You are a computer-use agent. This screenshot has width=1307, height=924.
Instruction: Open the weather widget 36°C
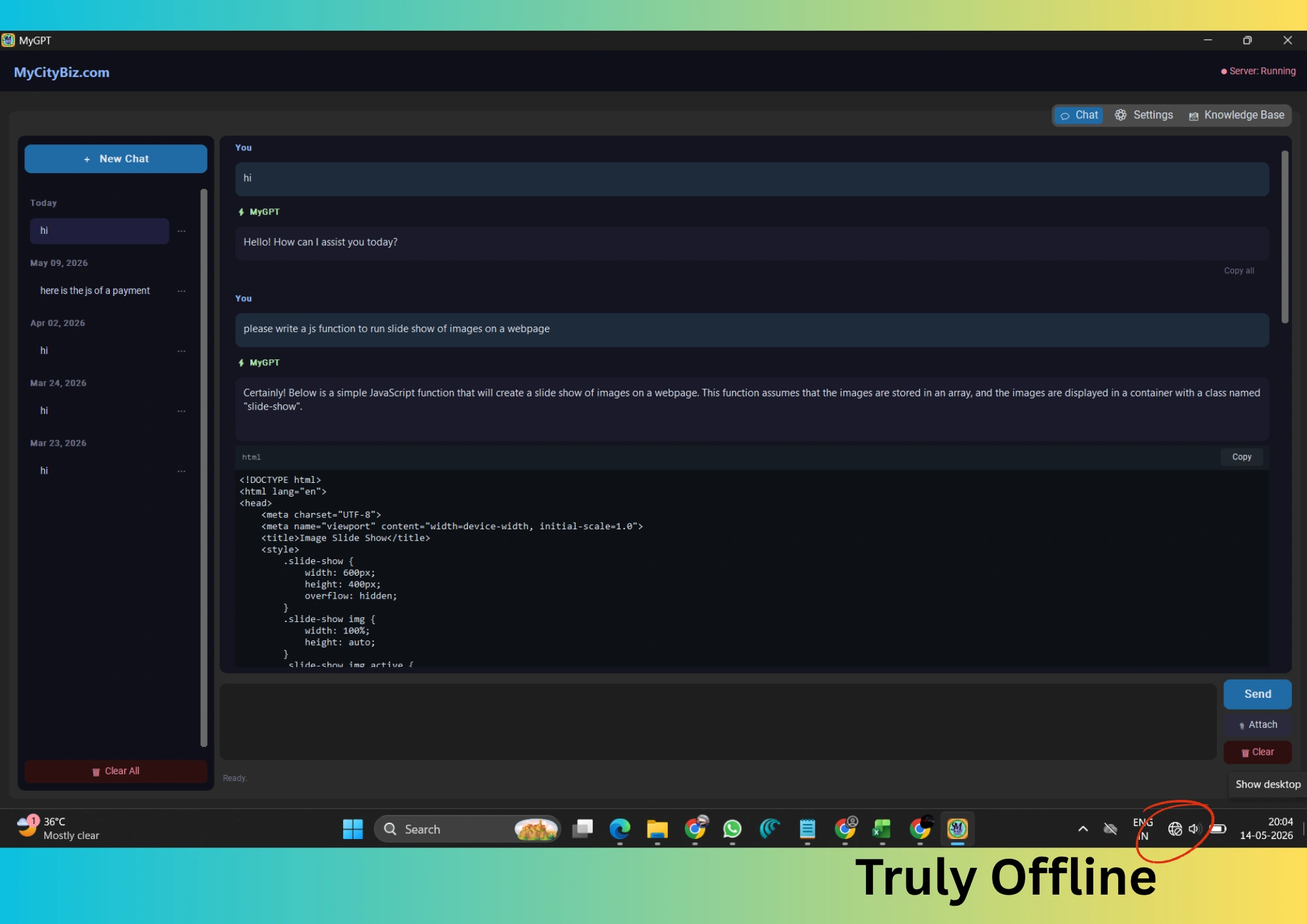[58, 829]
